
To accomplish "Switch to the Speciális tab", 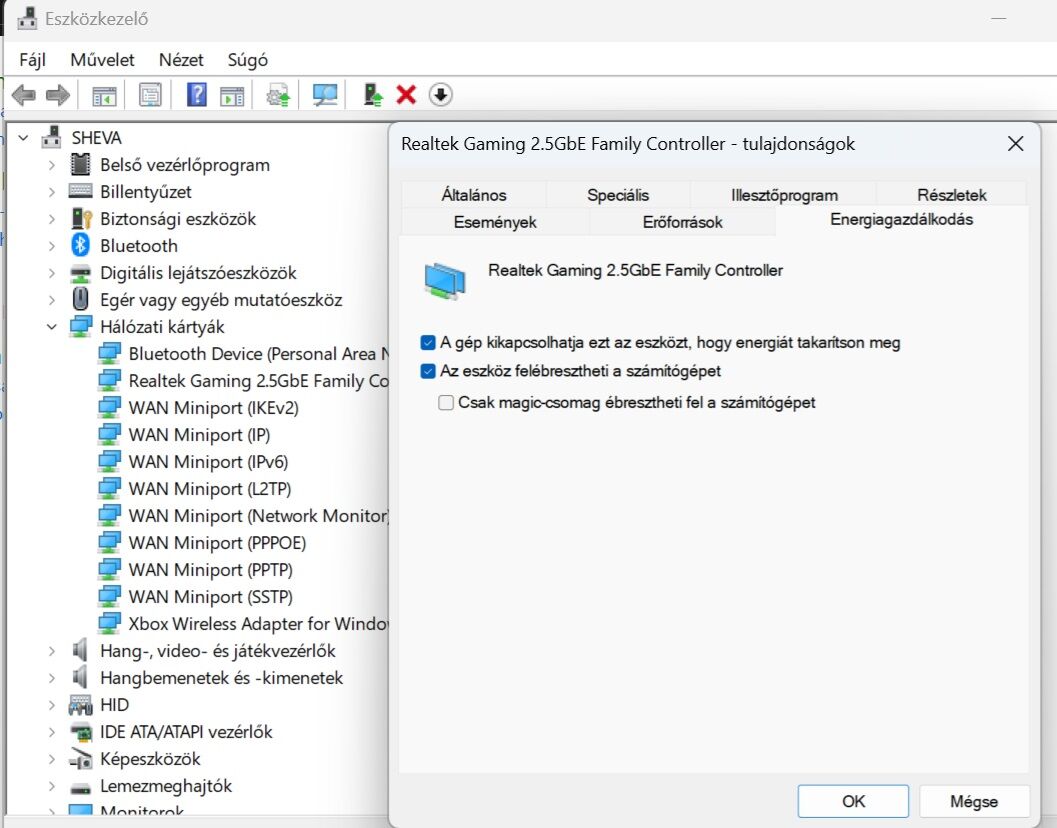I will click(x=617, y=195).
